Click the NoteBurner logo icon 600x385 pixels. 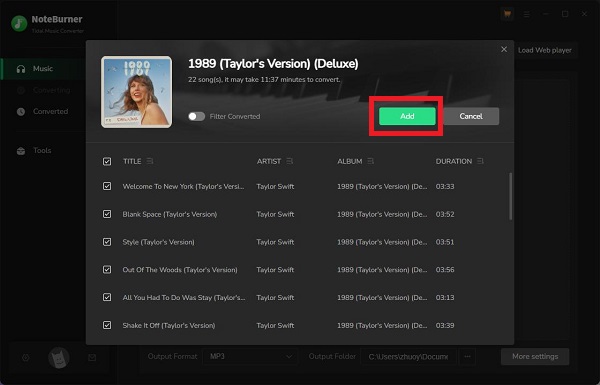(x=19, y=23)
